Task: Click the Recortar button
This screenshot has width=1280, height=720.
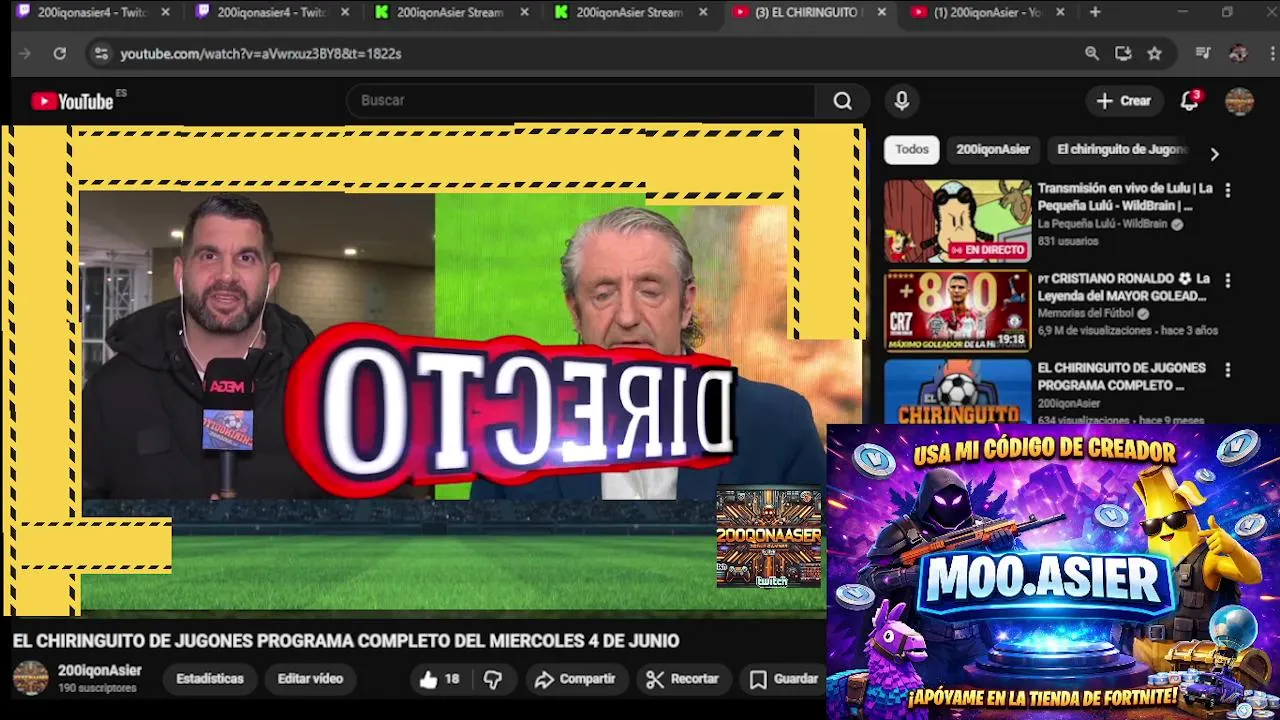Action: click(x=683, y=679)
